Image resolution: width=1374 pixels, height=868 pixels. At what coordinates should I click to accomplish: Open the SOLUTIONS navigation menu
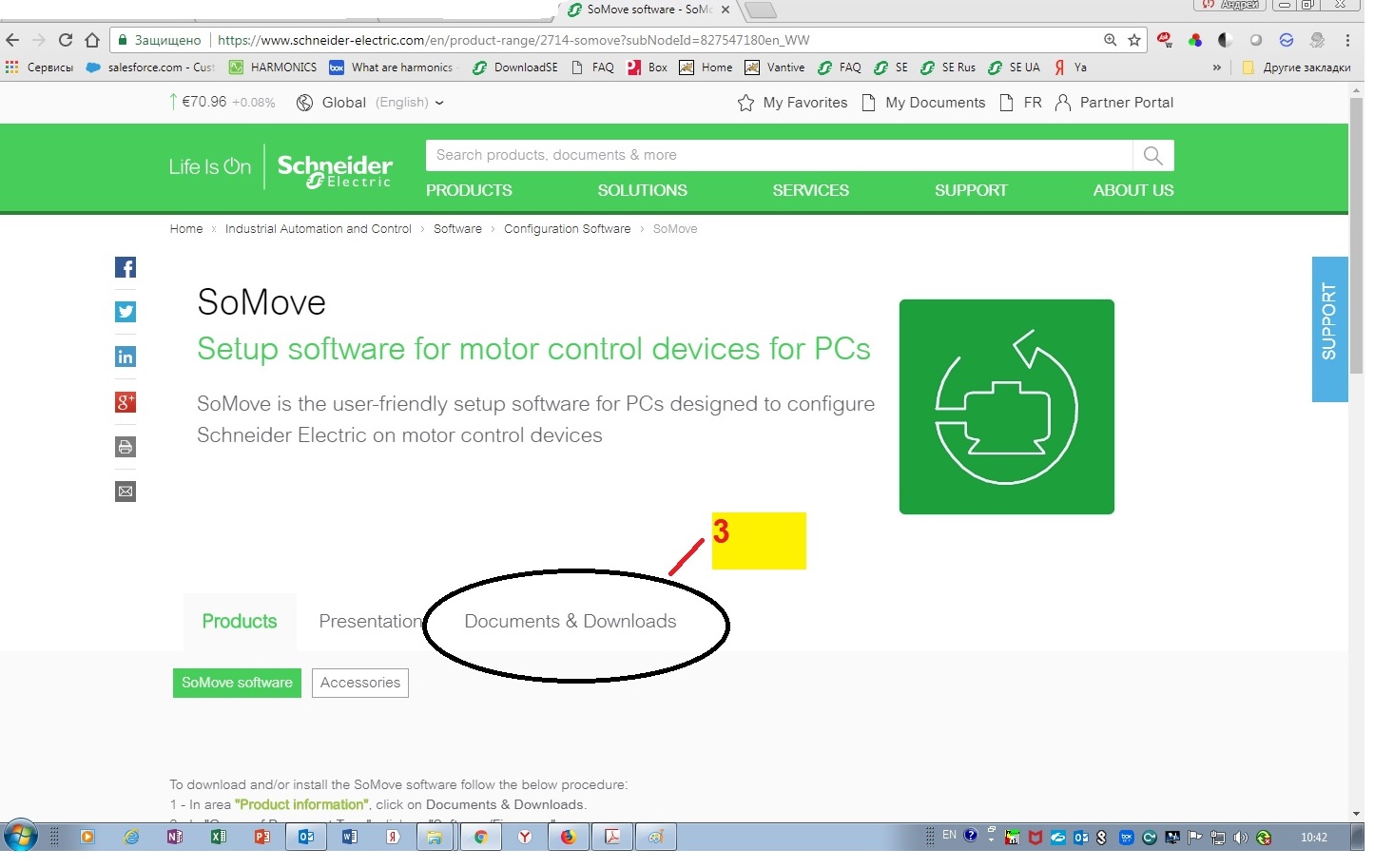click(x=643, y=190)
